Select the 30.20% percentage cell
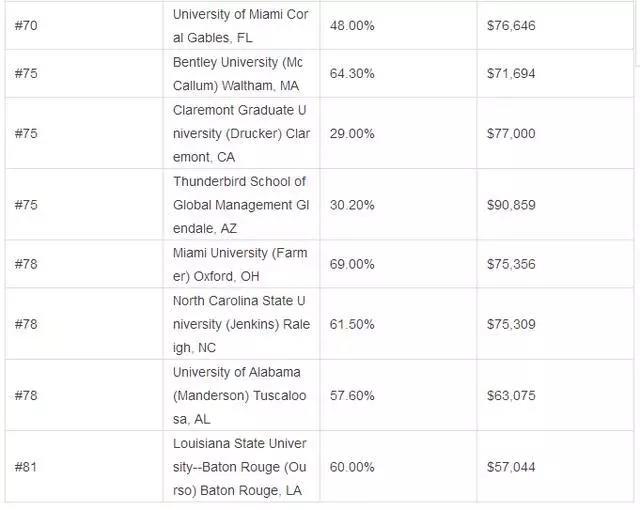This screenshot has height=510, width=640. (398, 205)
